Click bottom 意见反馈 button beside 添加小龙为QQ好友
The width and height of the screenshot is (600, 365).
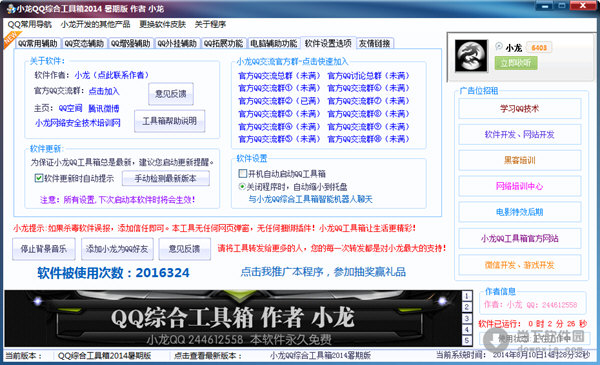tap(184, 249)
